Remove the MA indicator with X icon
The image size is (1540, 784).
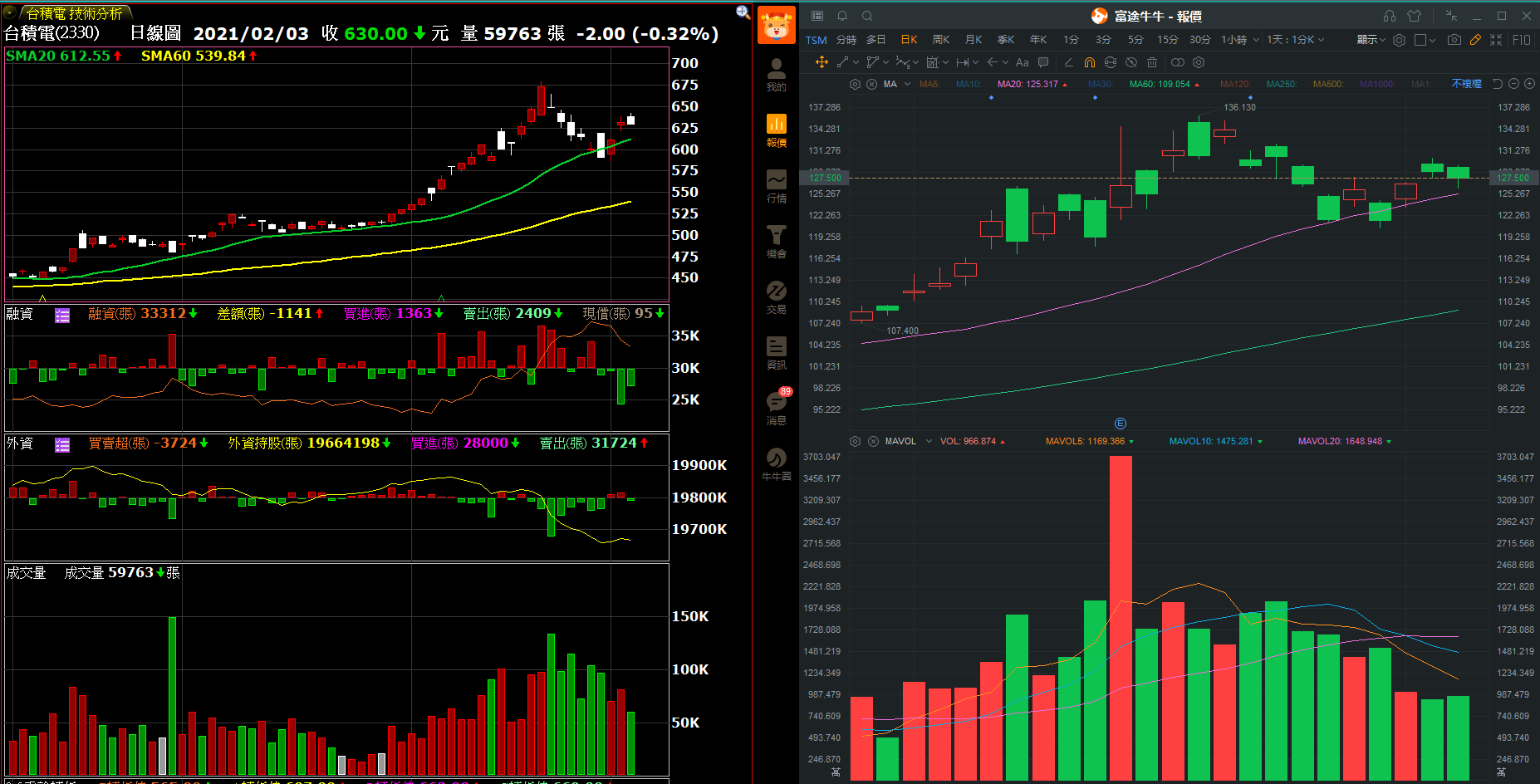871,84
